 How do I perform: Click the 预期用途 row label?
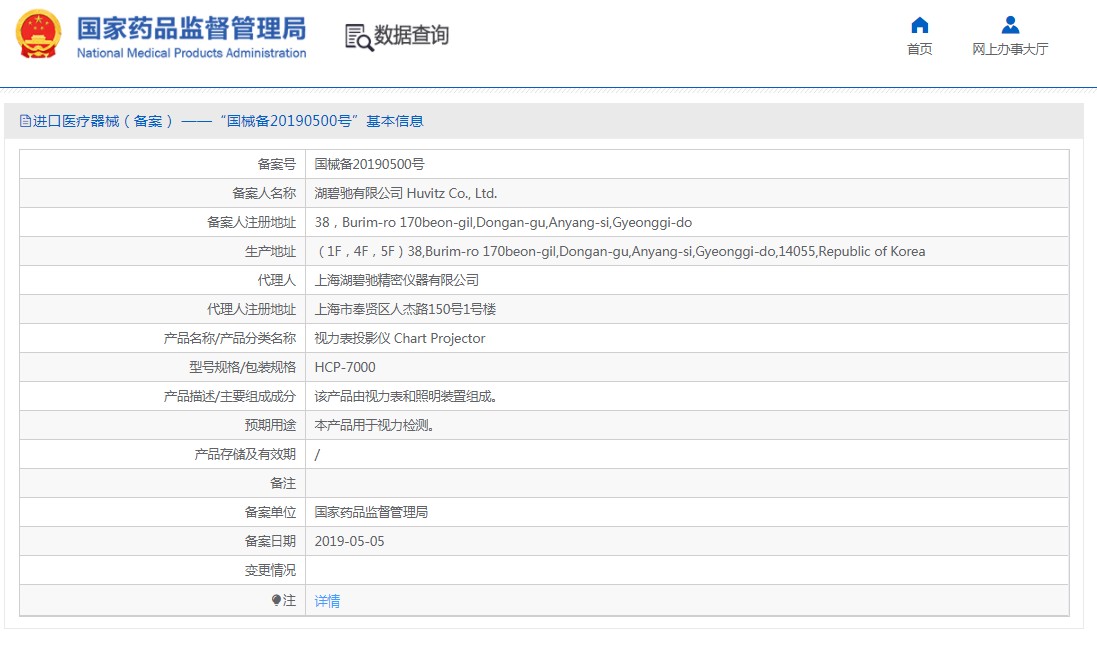pyautogui.click(x=270, y=426)
